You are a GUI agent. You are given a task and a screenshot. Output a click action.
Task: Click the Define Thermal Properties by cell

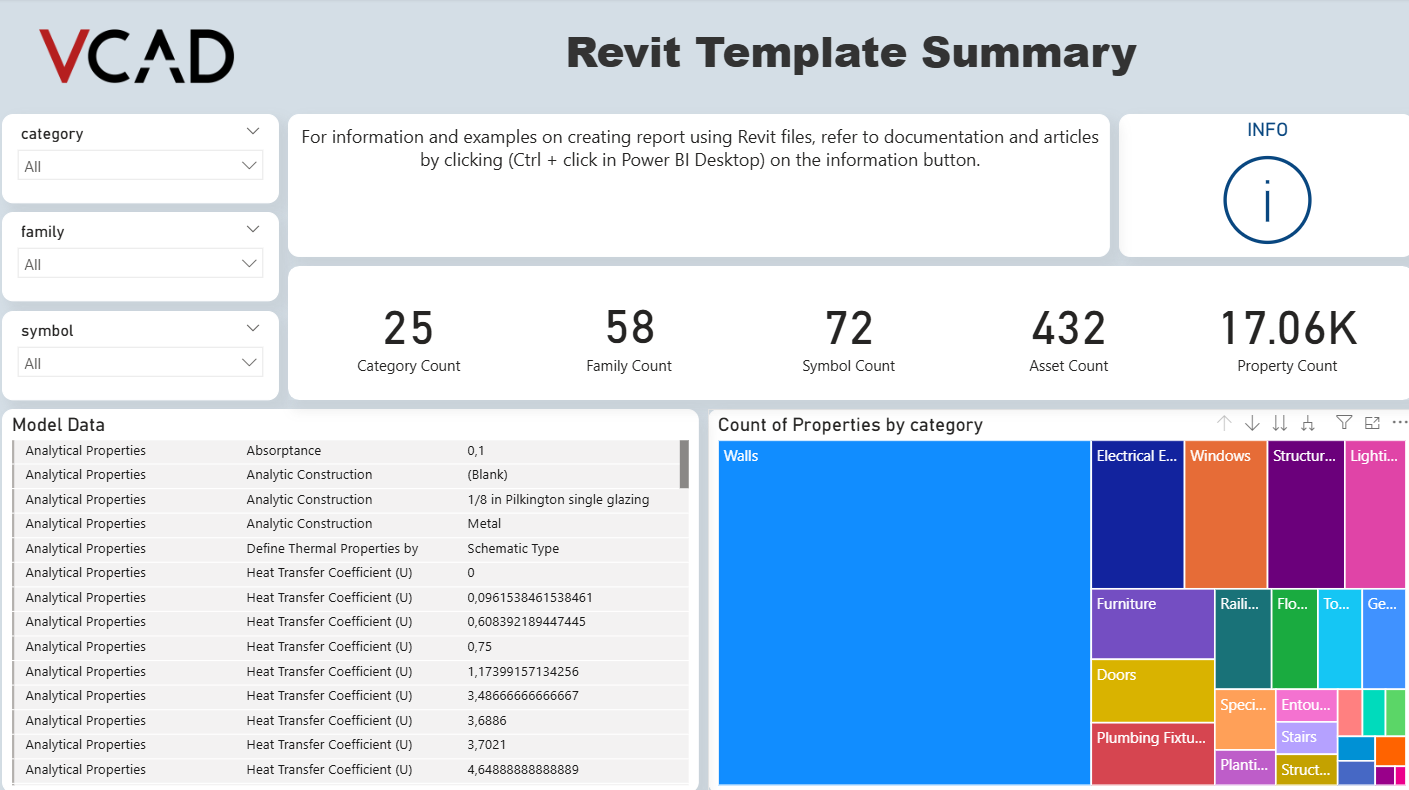[x=332, y=549]
